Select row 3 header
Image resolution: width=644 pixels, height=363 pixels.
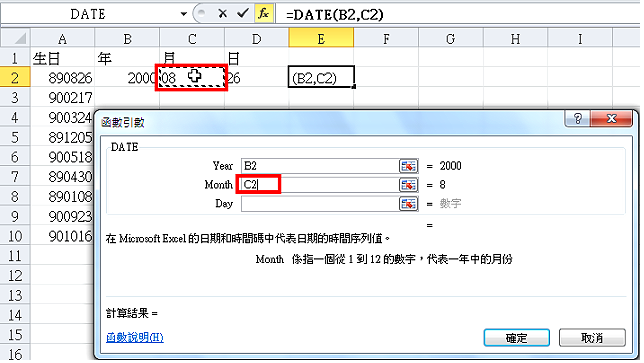coord(15,97)
